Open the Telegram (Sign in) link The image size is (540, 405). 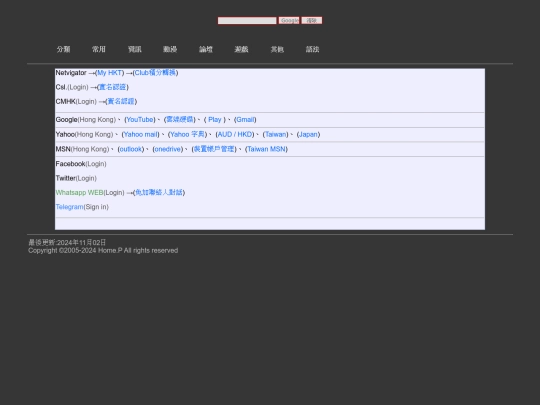82,207
